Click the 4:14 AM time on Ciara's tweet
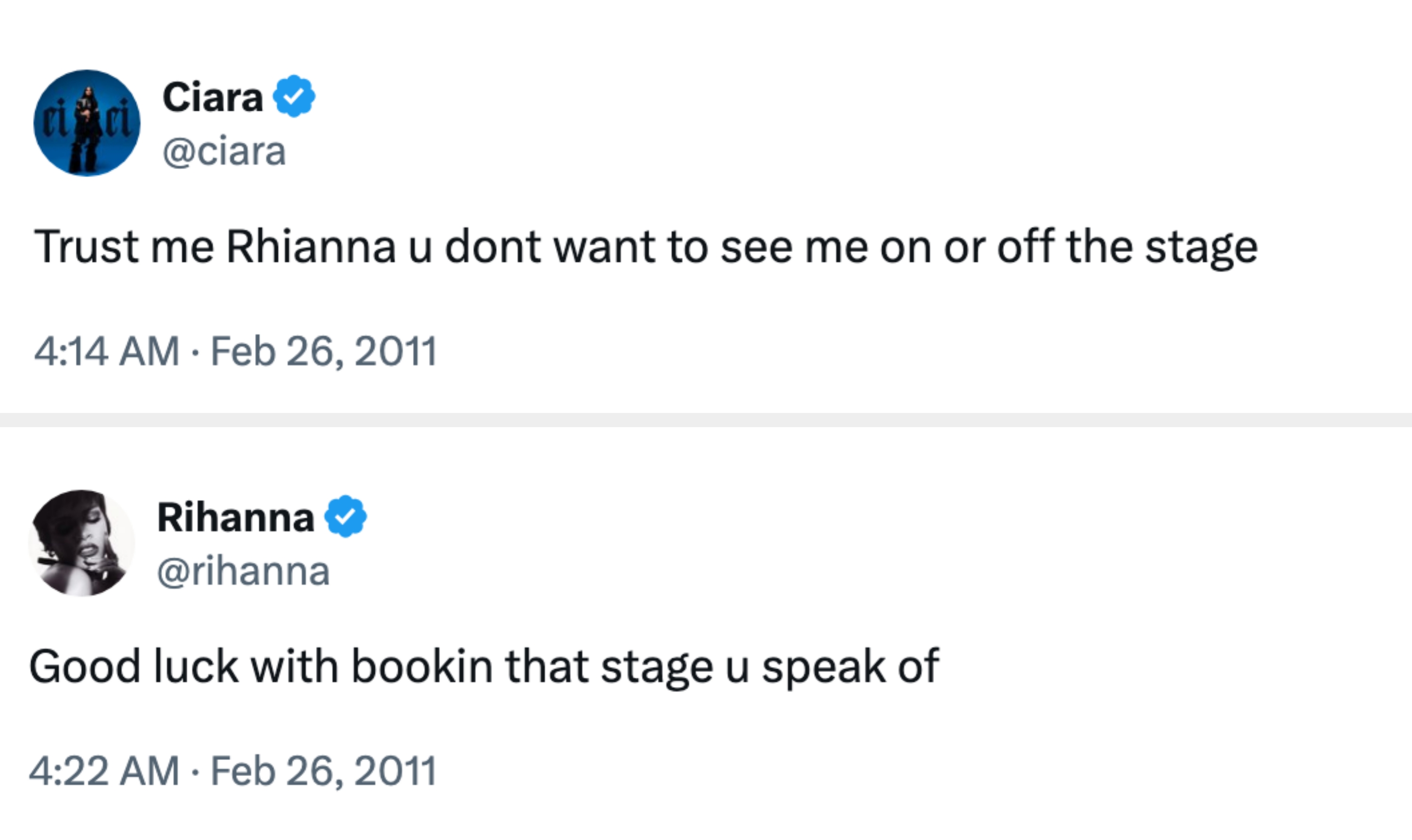Viewport: 1412px width, 840px height. pos(106,352)
